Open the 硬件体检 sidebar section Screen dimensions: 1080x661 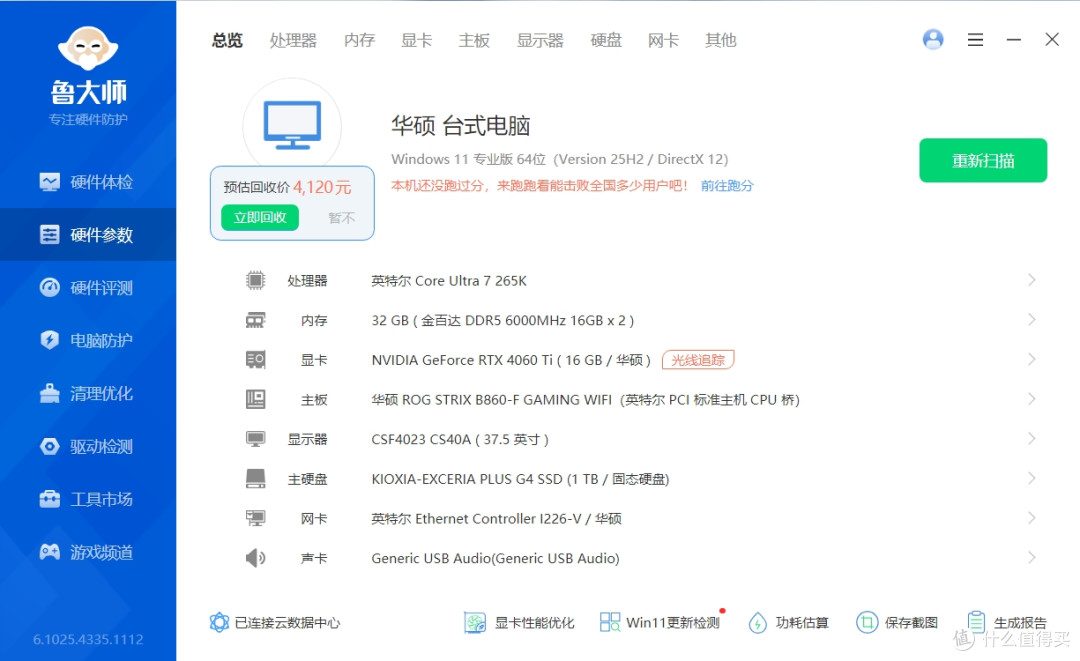tap(87, 182)
